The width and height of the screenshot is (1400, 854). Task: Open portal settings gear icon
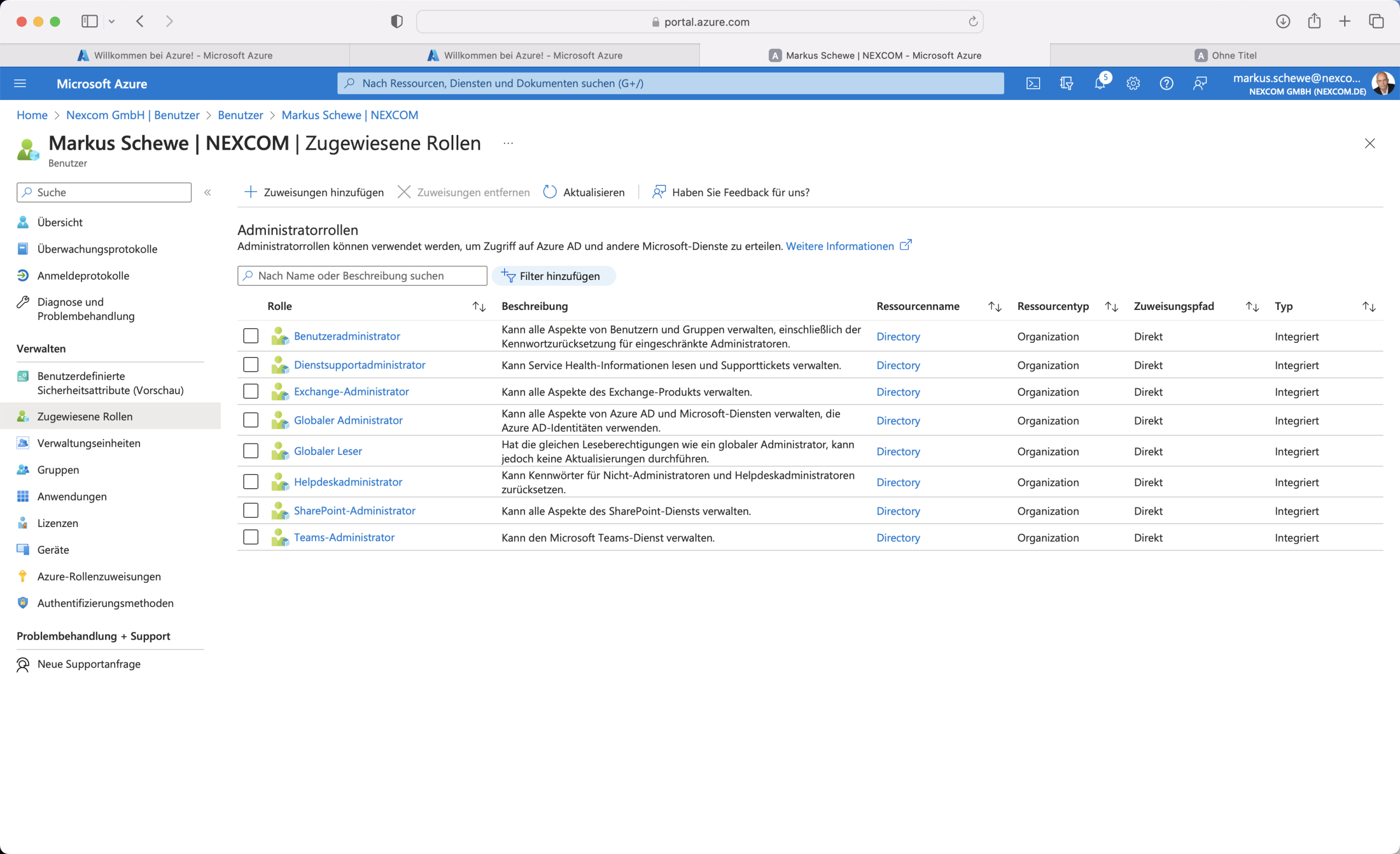(1133, 84)
